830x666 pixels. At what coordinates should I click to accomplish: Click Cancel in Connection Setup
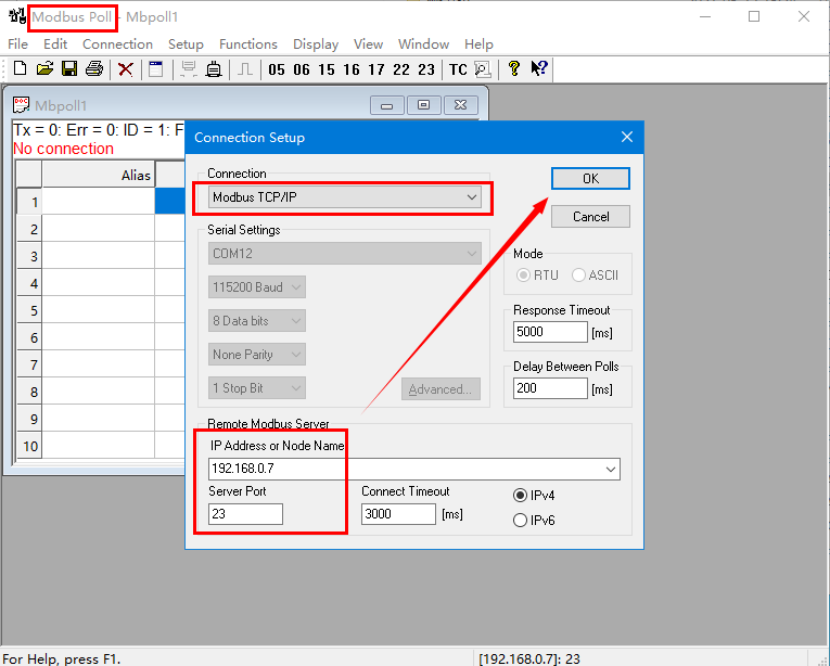[590, 217]
